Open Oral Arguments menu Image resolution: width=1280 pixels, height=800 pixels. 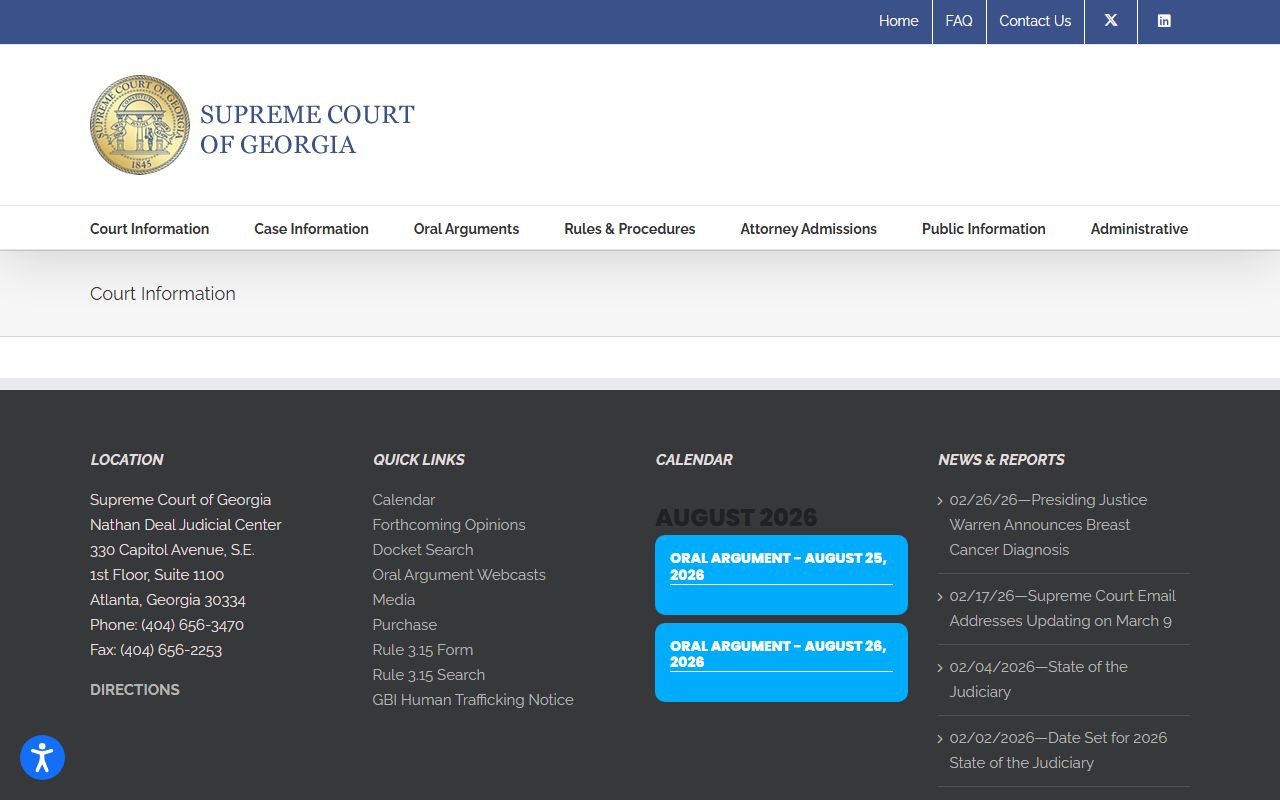466,229
